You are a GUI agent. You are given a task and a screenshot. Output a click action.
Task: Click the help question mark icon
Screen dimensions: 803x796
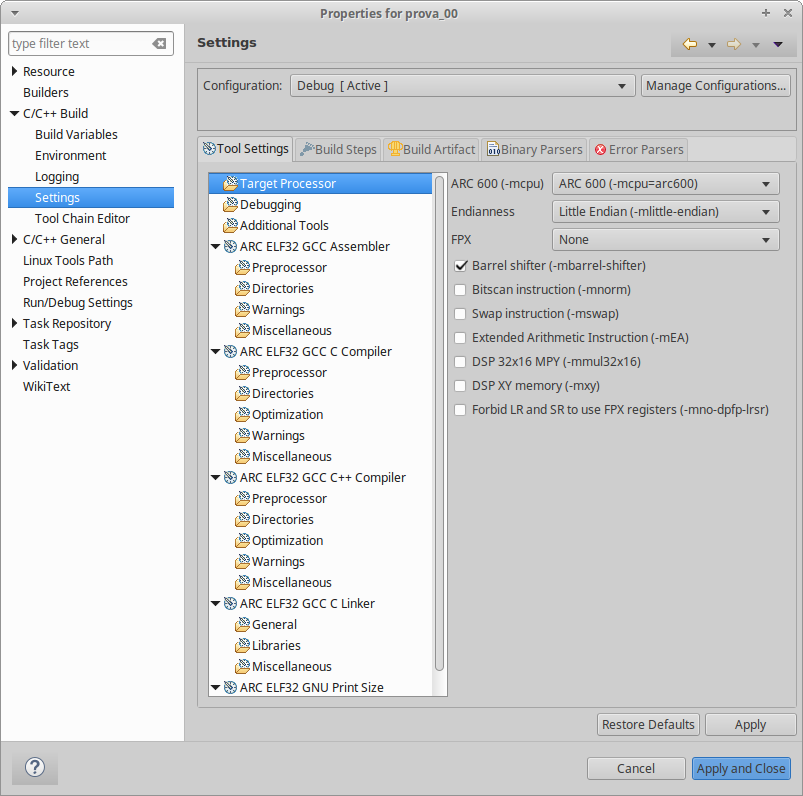[34, 767]
